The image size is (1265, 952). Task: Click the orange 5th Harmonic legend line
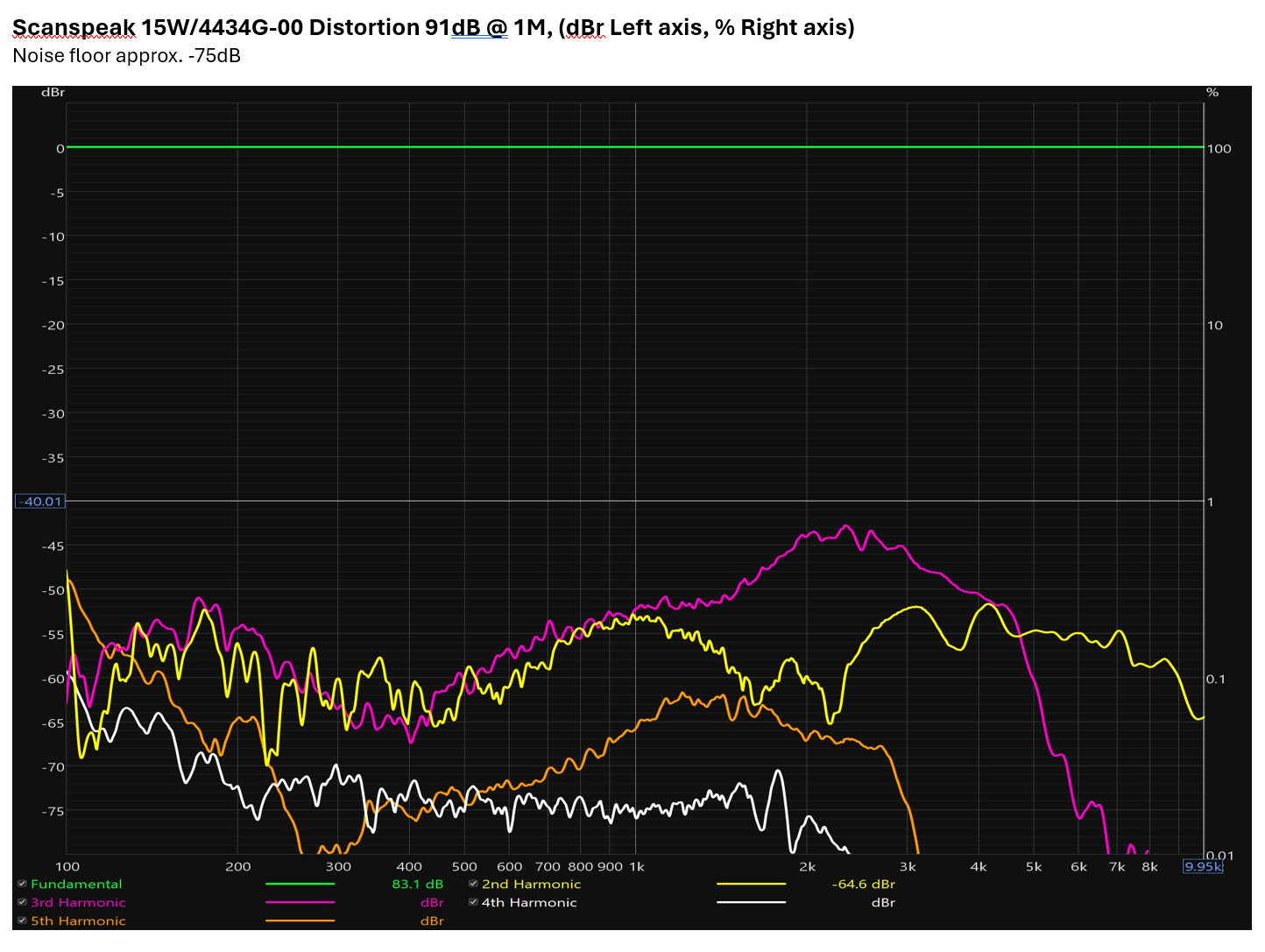pyautogui.click(x=300, y=921)
